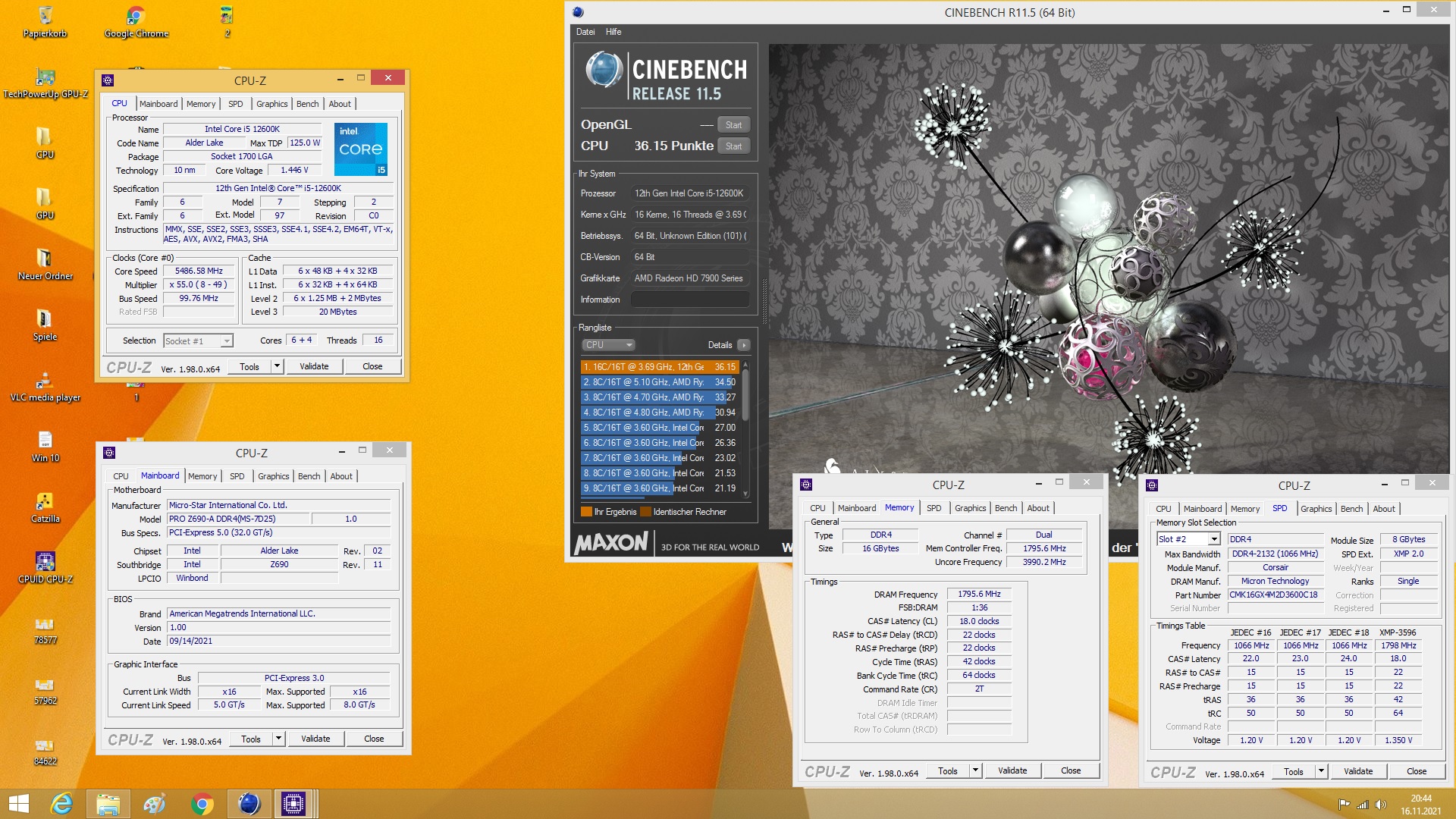Screen dimensions: 1456x819
Task: Click Close button in the SPD CPU-Z window
Action: tap(1416, 771)
